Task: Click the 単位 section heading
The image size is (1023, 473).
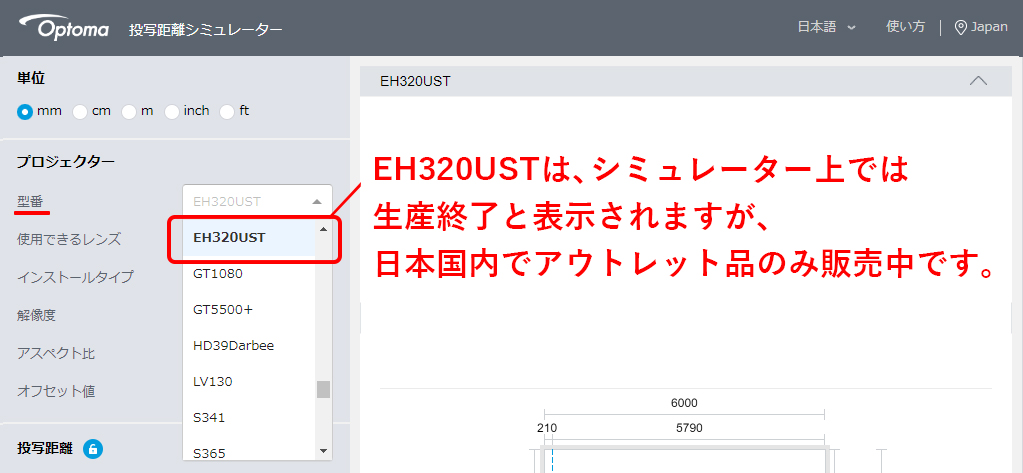Action: click(31, 78)
